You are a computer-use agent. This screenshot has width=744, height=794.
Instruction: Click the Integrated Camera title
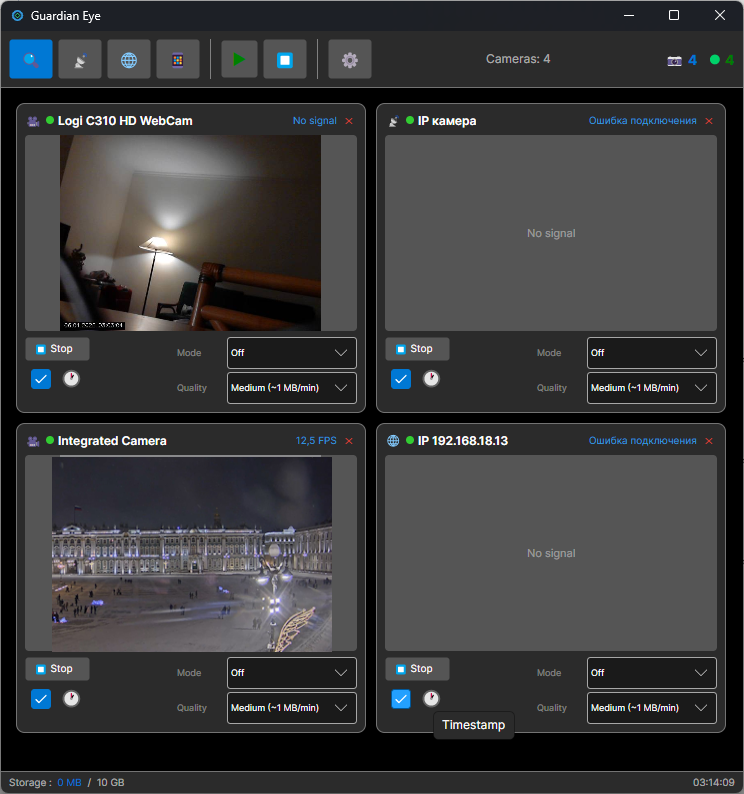point(112,441)
